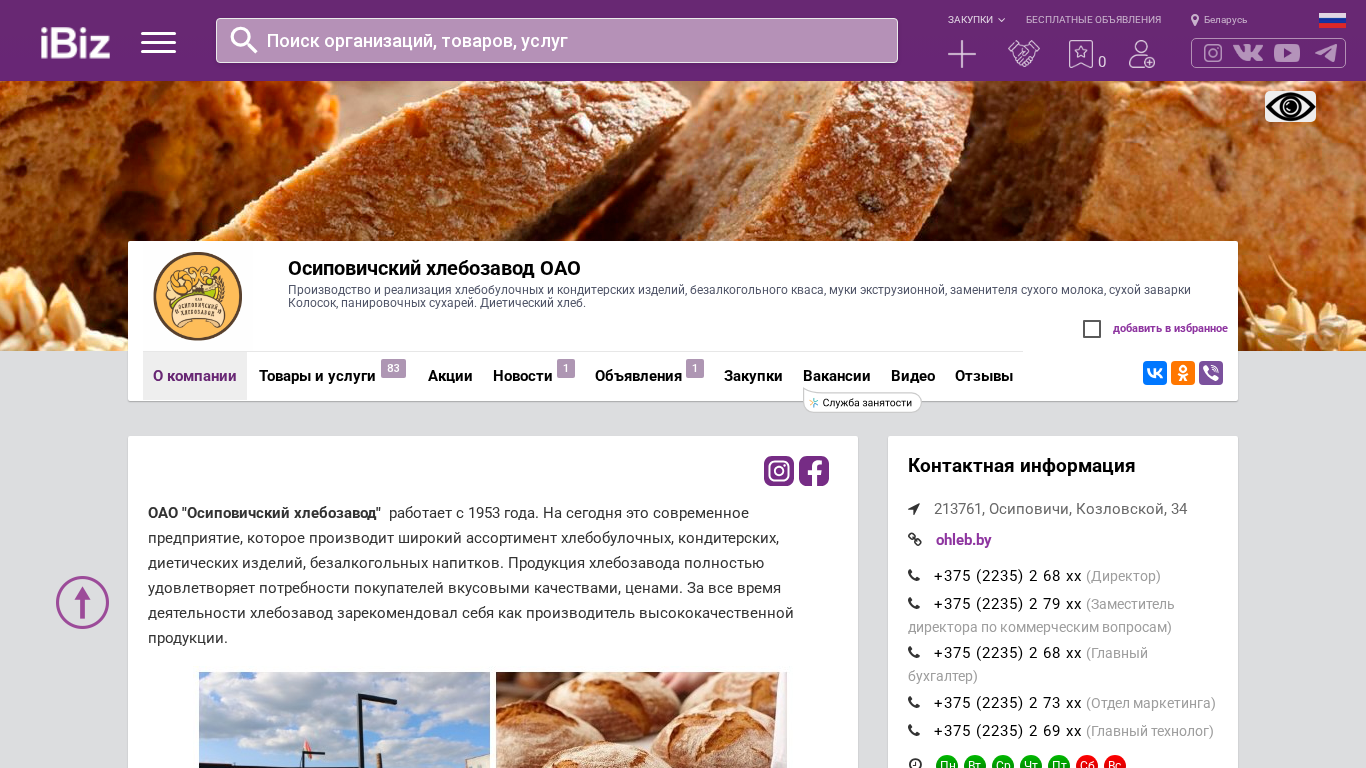Viewport: 1366px width, 768px height.
Task: Open the ohleb.by website link
Action: point(964,540)
